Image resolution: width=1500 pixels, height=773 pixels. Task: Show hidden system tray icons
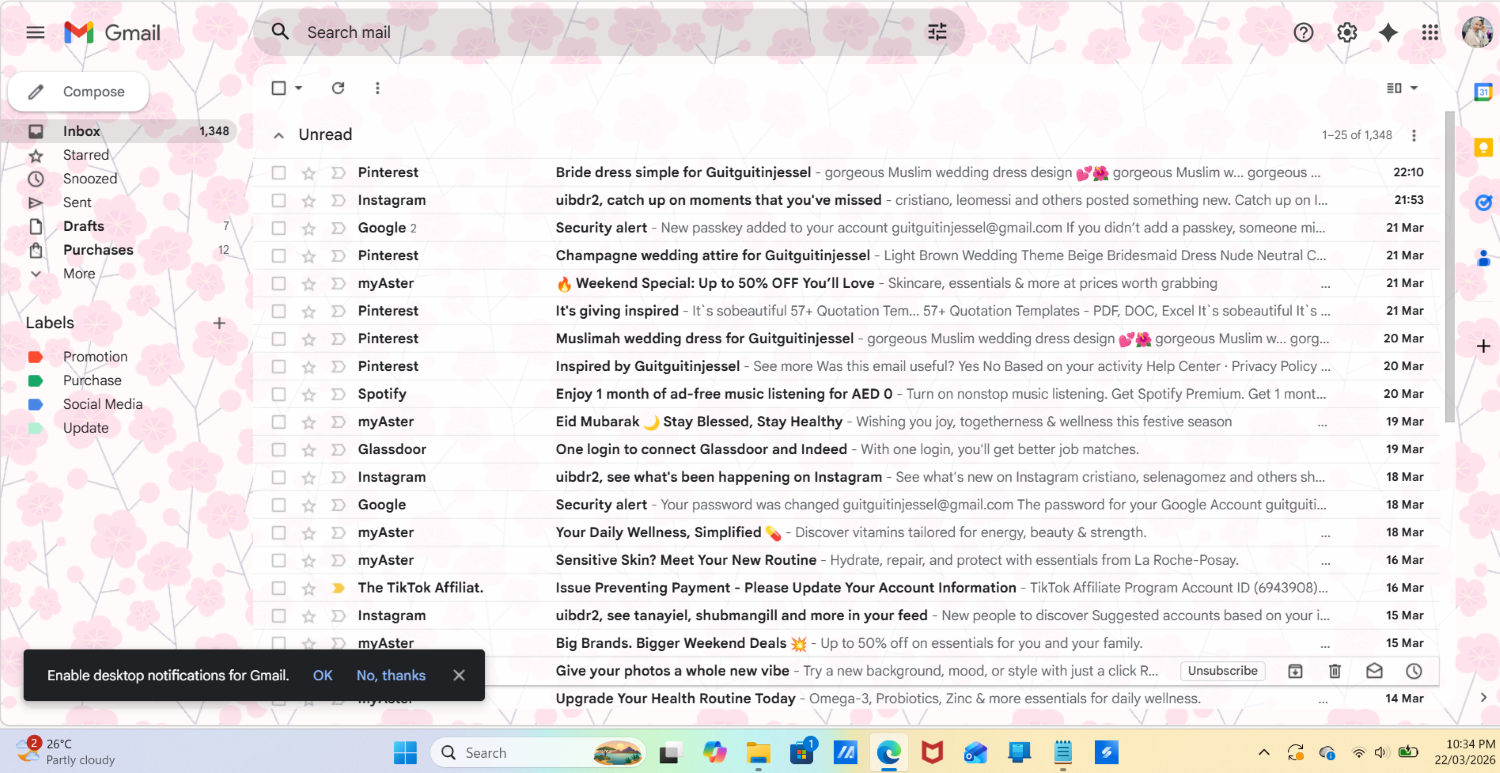(x=1264, y=752)
